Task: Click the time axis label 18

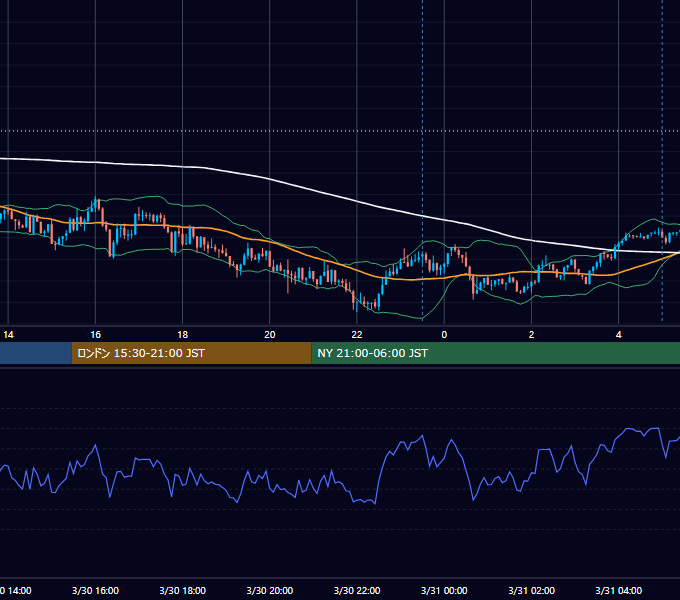Action: (183, 335)
